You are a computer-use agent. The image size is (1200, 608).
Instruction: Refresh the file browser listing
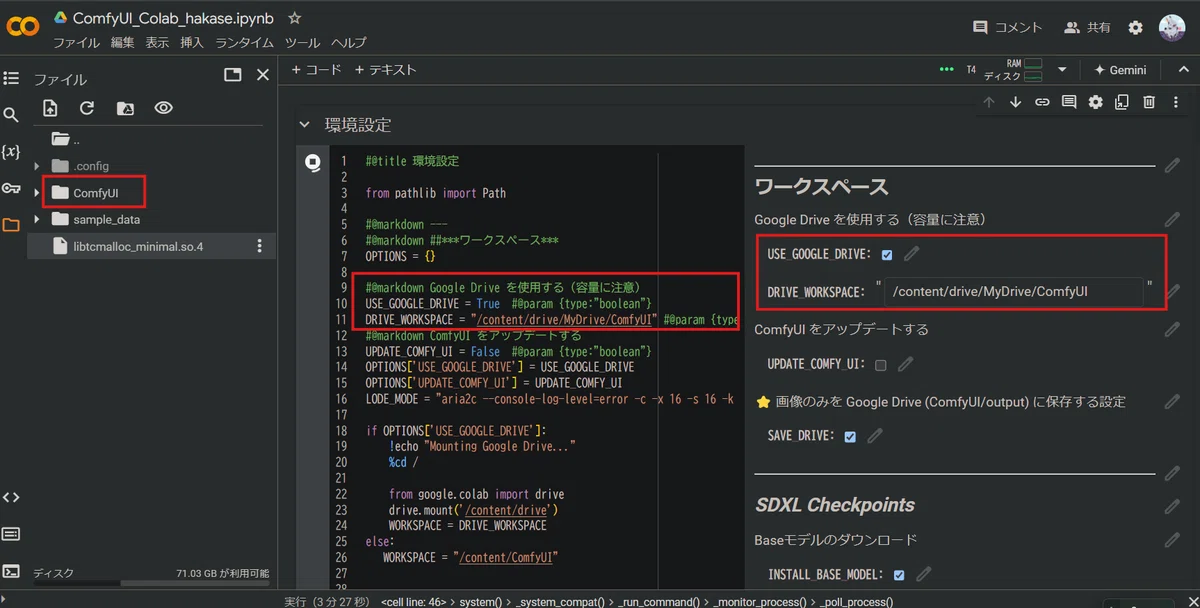pyautogui.click(x=87, y=108)
